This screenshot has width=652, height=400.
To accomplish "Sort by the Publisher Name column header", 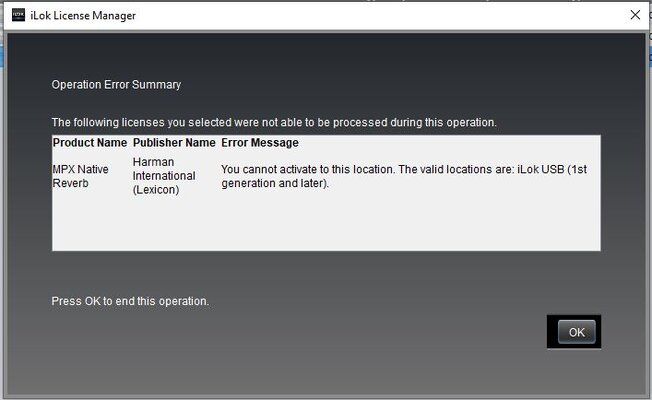I will coord(174,143).
